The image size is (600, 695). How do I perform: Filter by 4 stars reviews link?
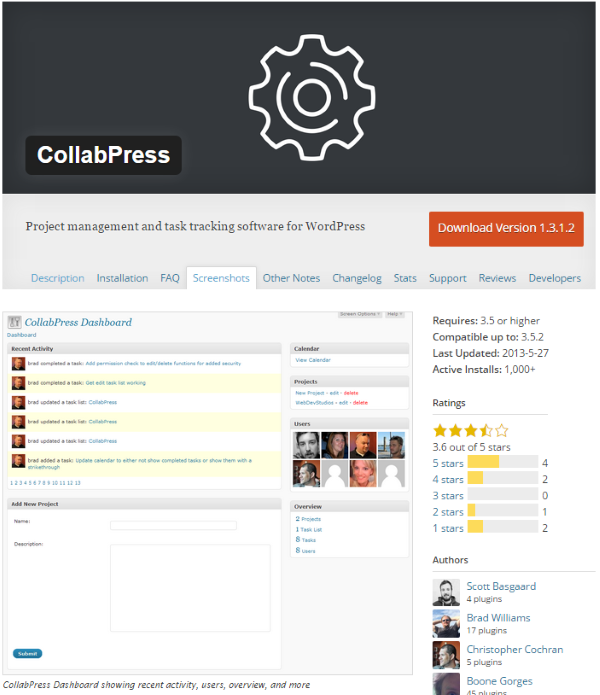tap(448, 480)
